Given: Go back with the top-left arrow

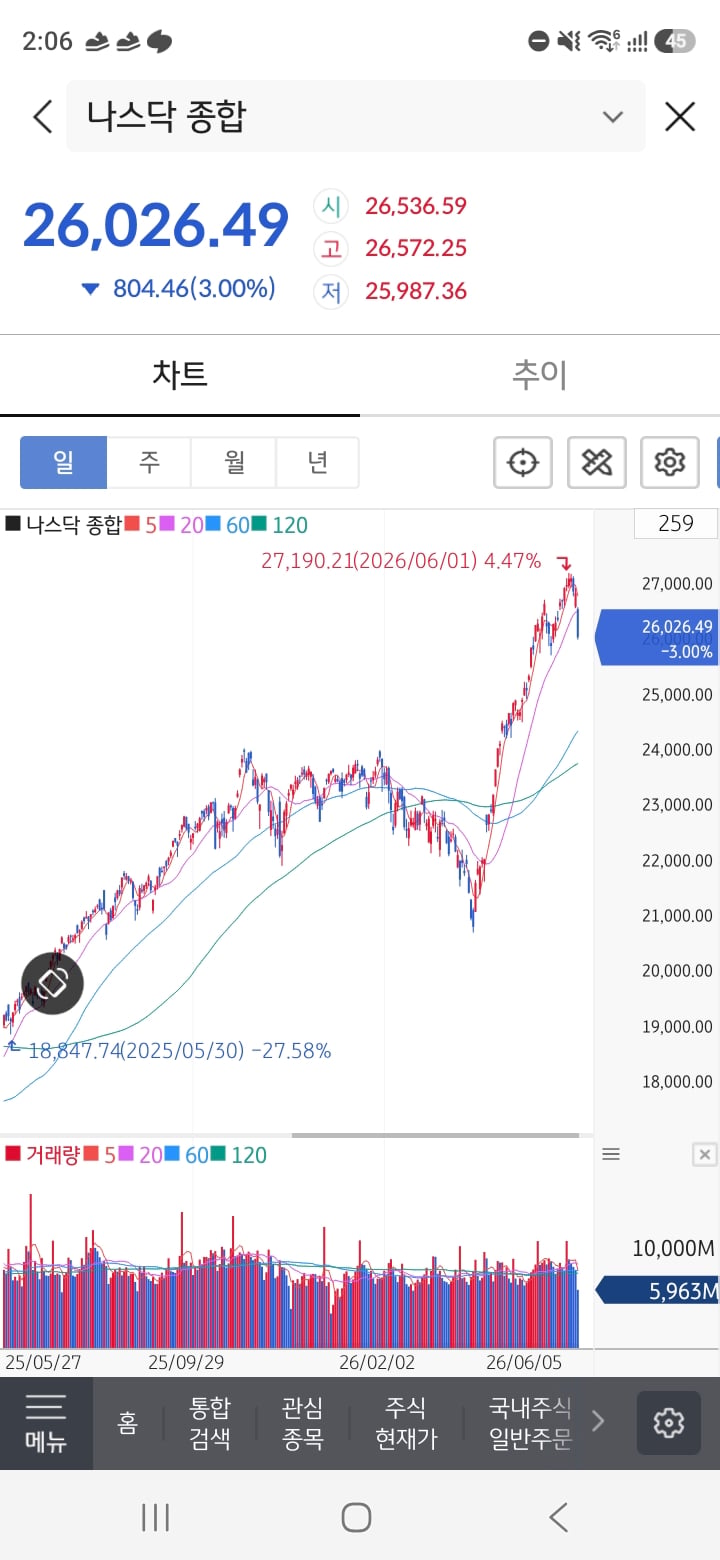Looking at the screenshot, I should coord(42,117).
